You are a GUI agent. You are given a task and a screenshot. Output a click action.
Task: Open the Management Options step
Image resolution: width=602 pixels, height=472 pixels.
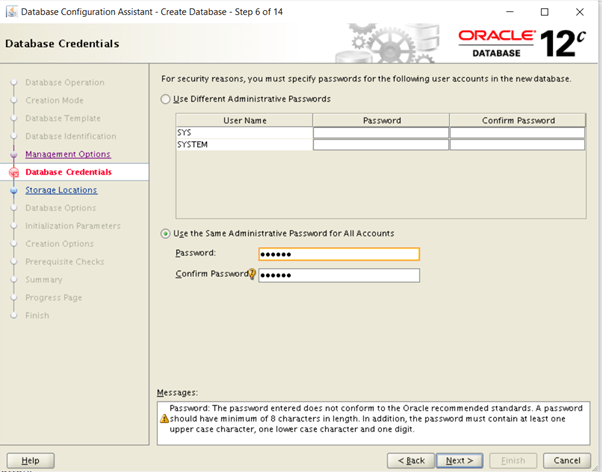[67, 154]
